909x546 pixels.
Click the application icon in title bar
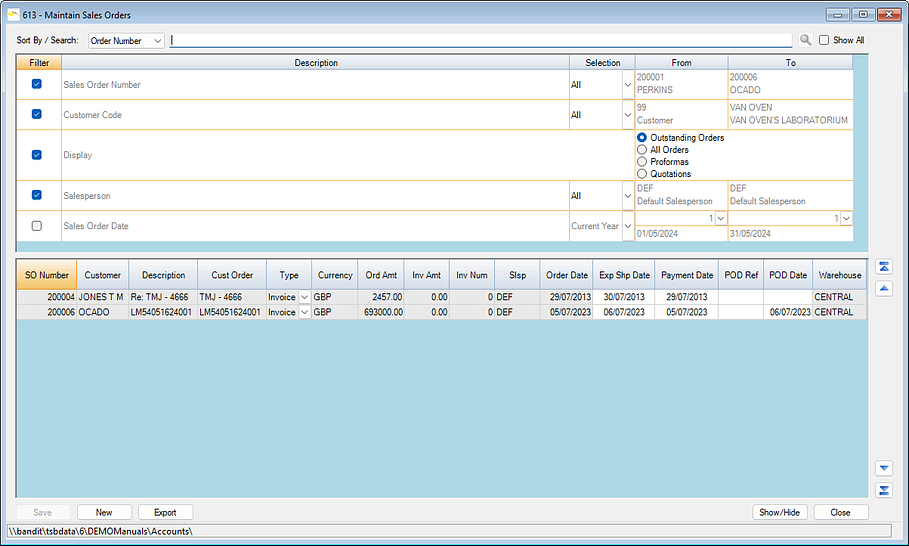tap(13, 15)
